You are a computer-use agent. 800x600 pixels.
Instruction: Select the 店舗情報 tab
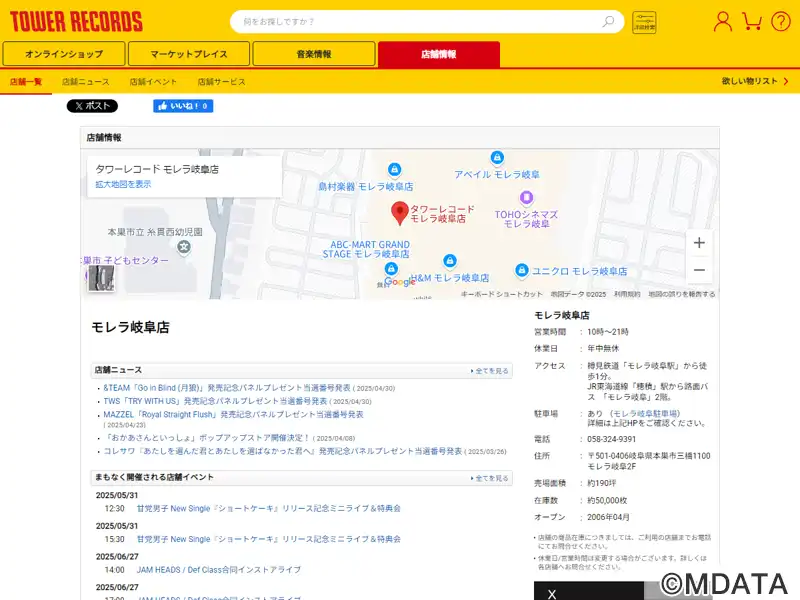point(439,54)
